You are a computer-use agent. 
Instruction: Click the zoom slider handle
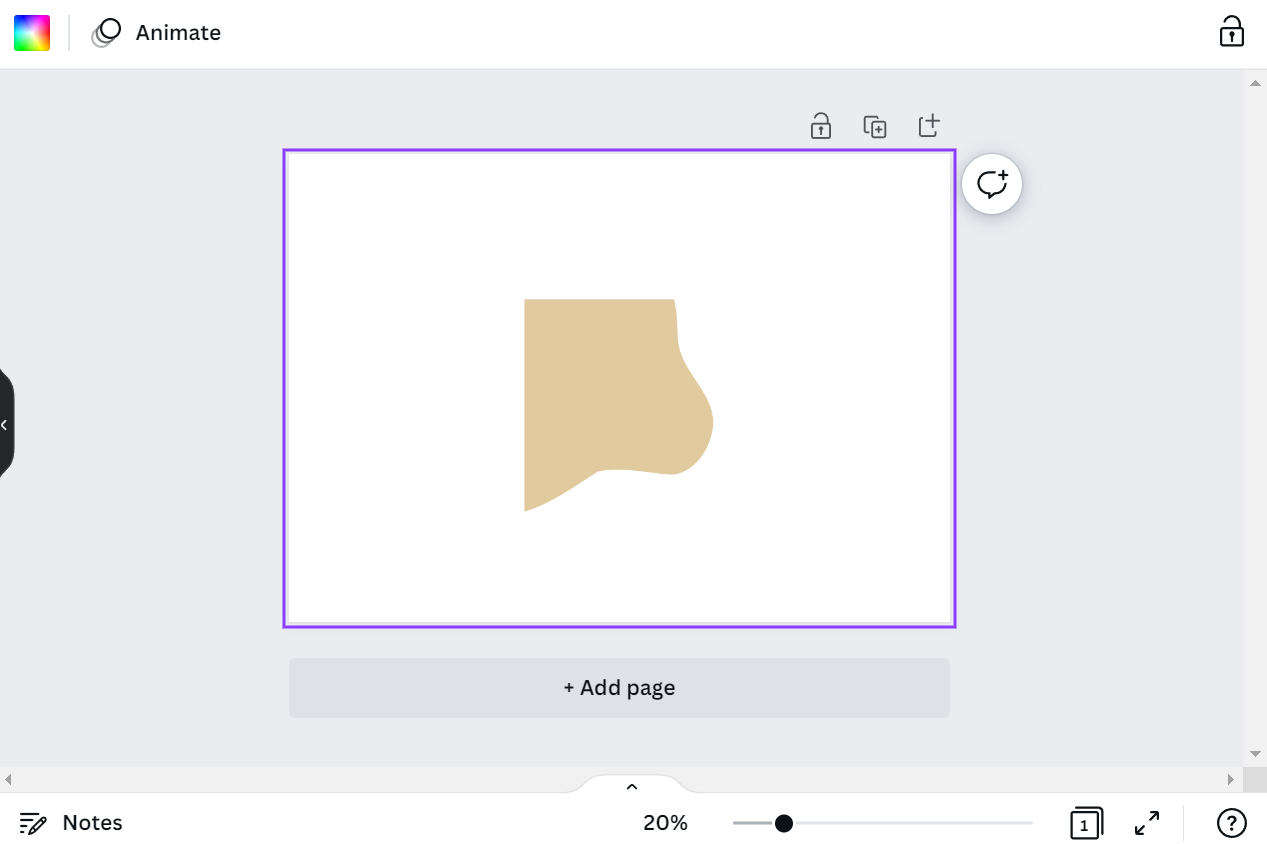784,823
